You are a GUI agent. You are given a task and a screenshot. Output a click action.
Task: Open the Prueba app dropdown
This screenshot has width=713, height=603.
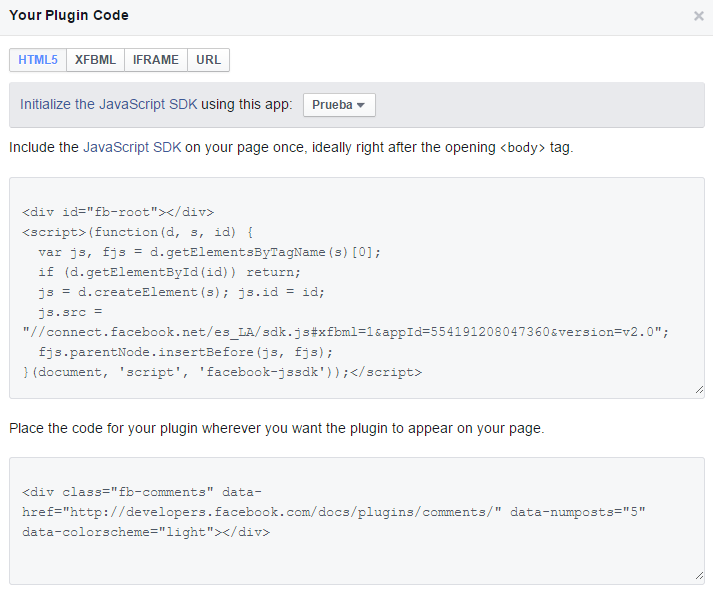click(x=339, y=105)
